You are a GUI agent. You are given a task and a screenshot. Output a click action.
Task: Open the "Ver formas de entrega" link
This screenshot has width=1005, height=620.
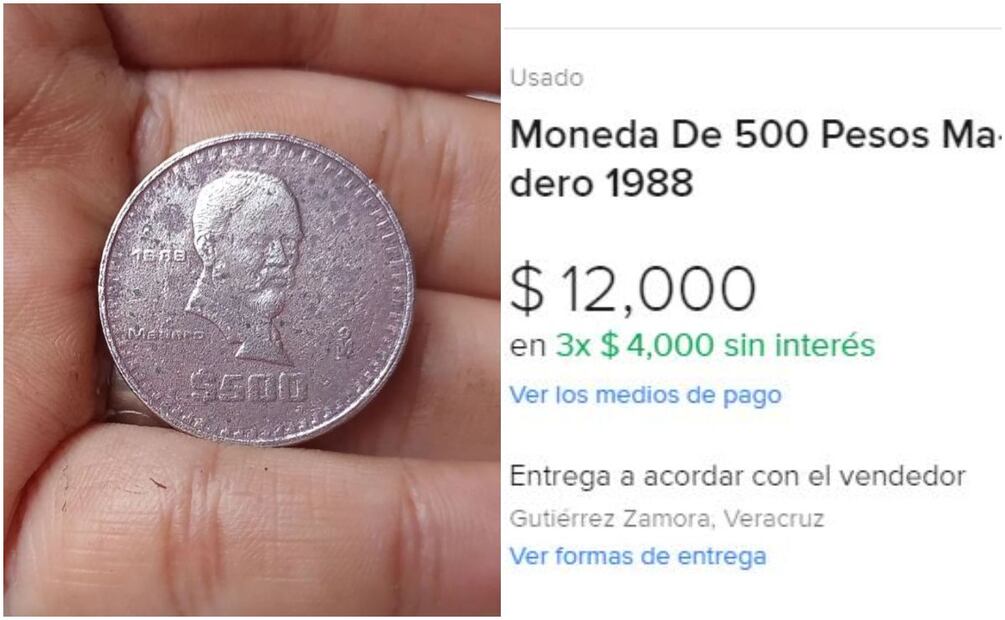click(637, 555)
